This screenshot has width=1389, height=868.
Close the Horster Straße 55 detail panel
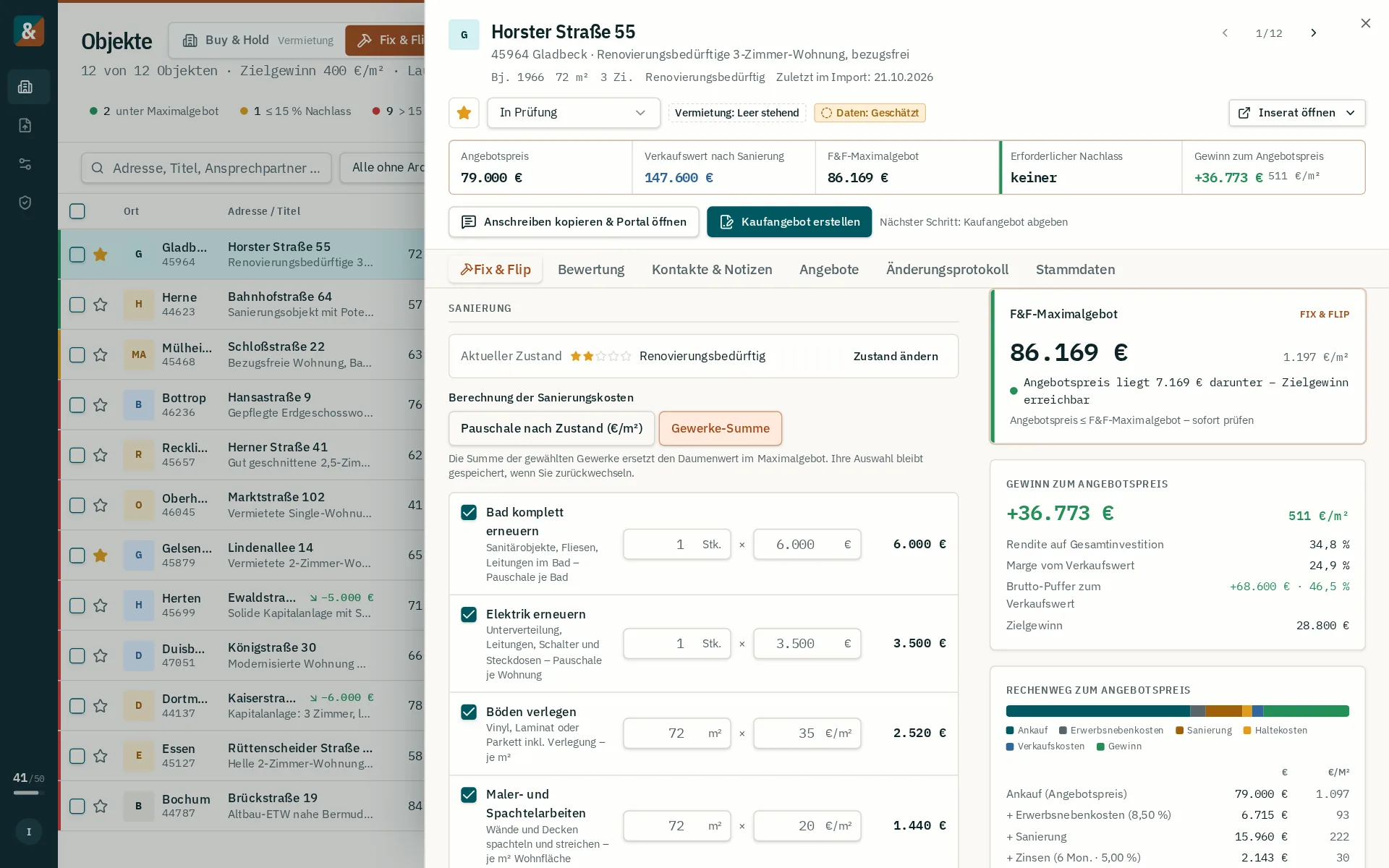1365,23
